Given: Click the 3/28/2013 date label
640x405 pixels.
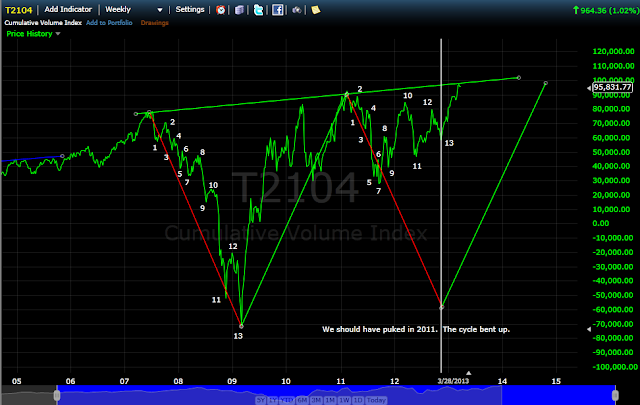Looking at the screenshot, I should [x=453, y=381].
